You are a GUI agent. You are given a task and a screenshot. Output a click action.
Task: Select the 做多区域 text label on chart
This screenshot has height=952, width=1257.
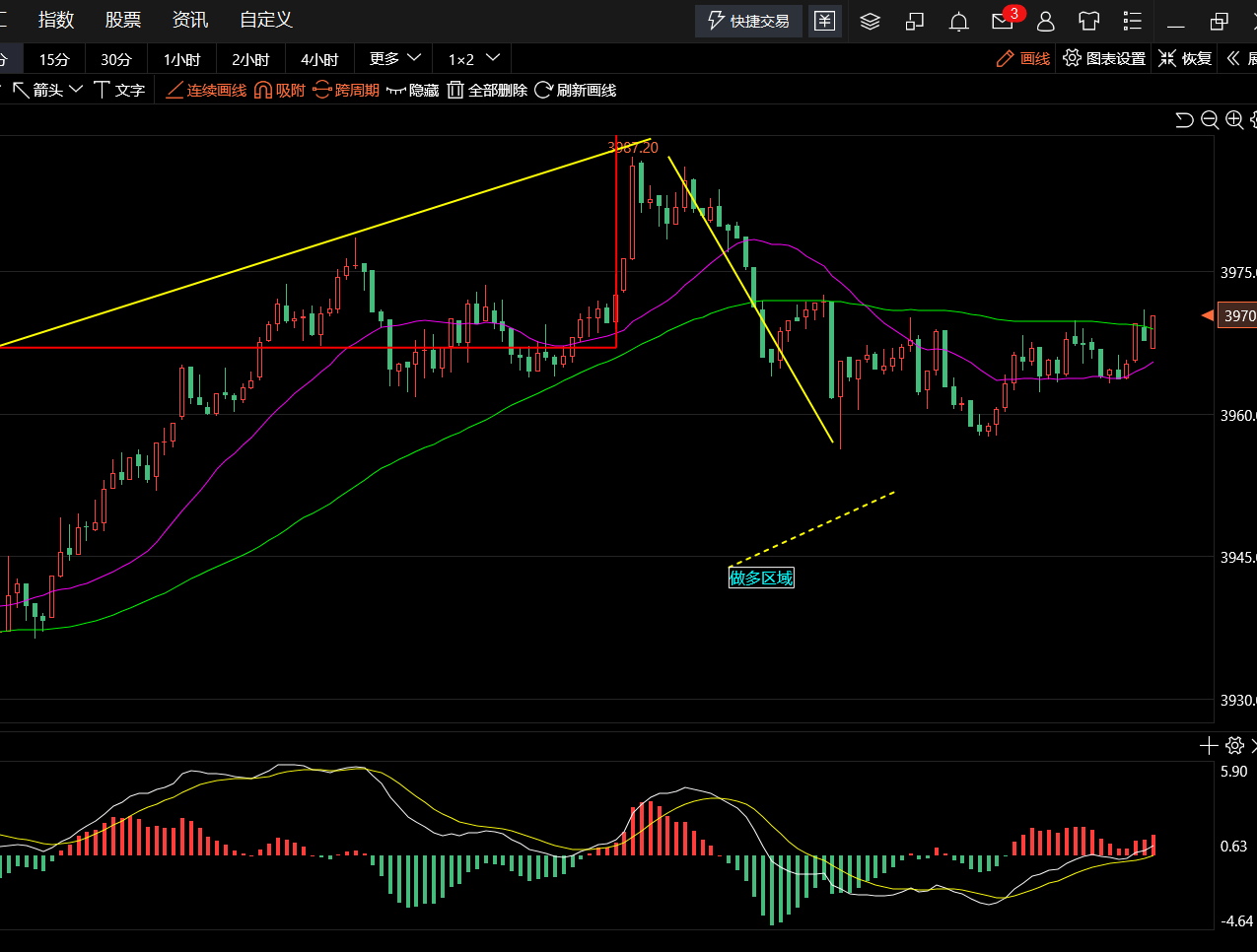pyautogui.click(x=760, y=578)
